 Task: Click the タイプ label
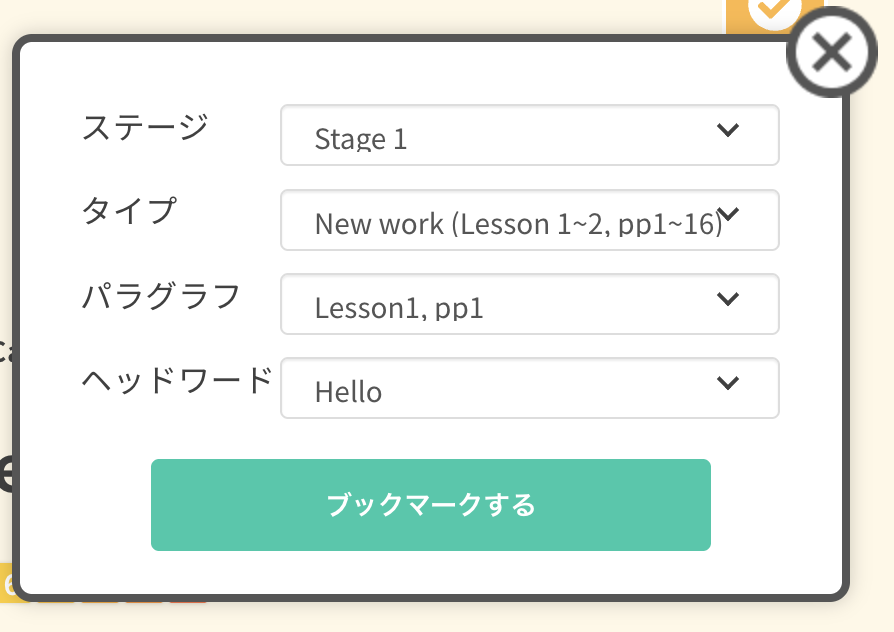[x=129, y=210]
